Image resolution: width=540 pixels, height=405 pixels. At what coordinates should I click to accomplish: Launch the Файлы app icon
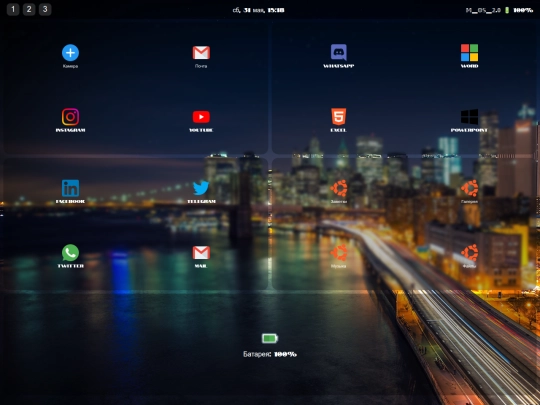[469, 253]
